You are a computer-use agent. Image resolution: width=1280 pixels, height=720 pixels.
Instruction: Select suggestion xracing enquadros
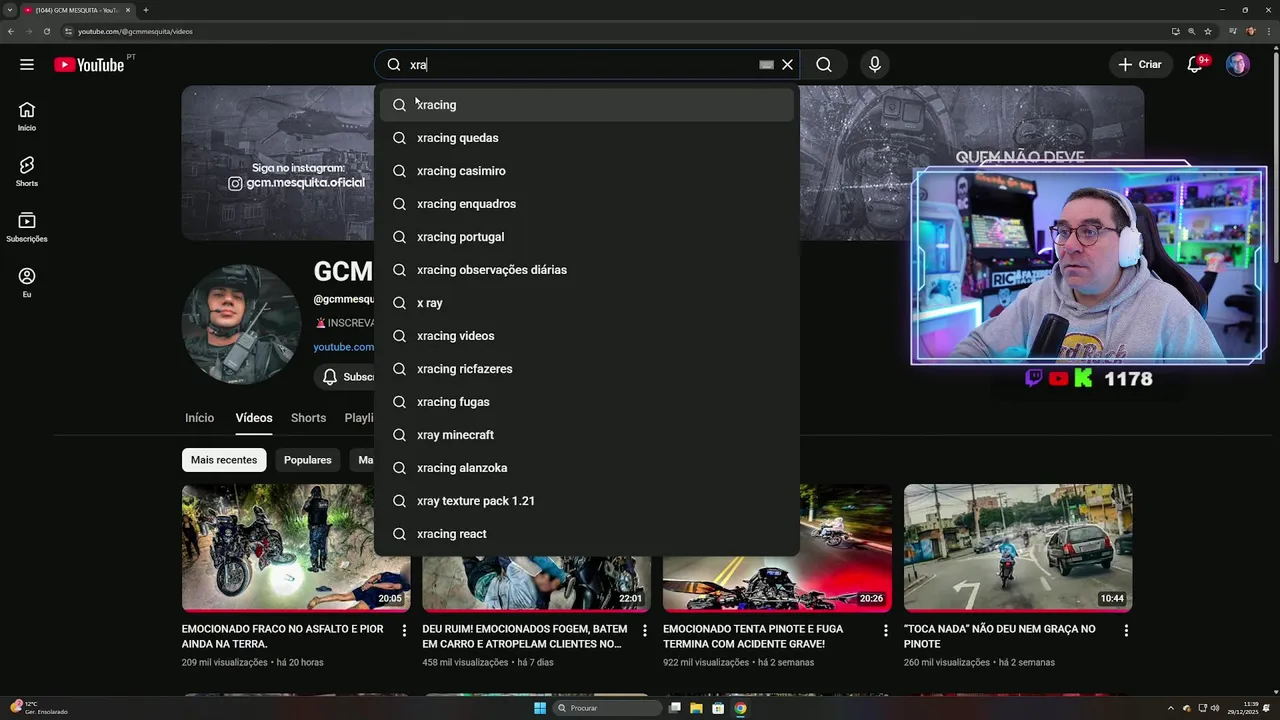tap(587, 204)
